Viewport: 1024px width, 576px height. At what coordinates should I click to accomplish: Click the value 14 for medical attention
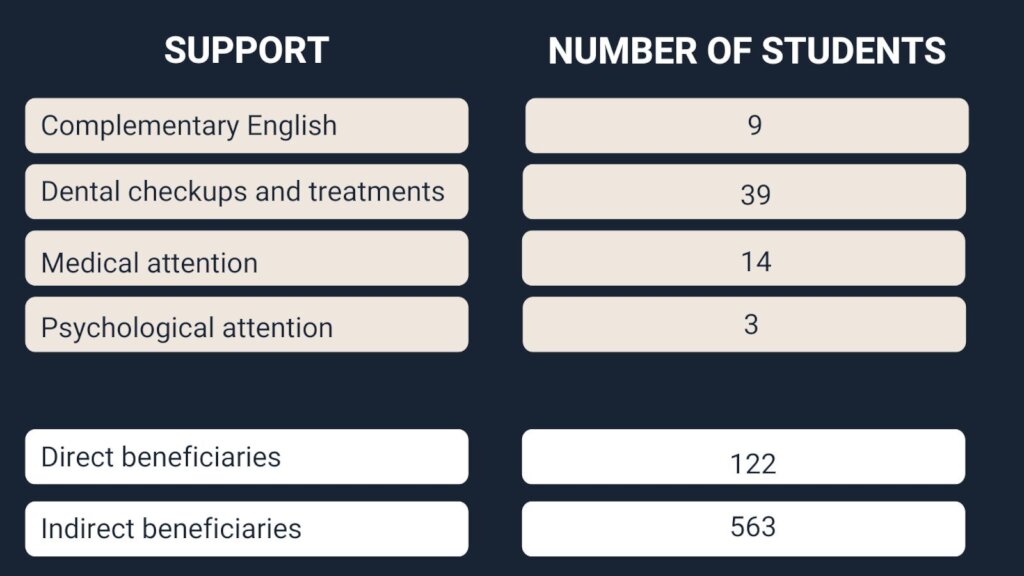tap(755, 262)
